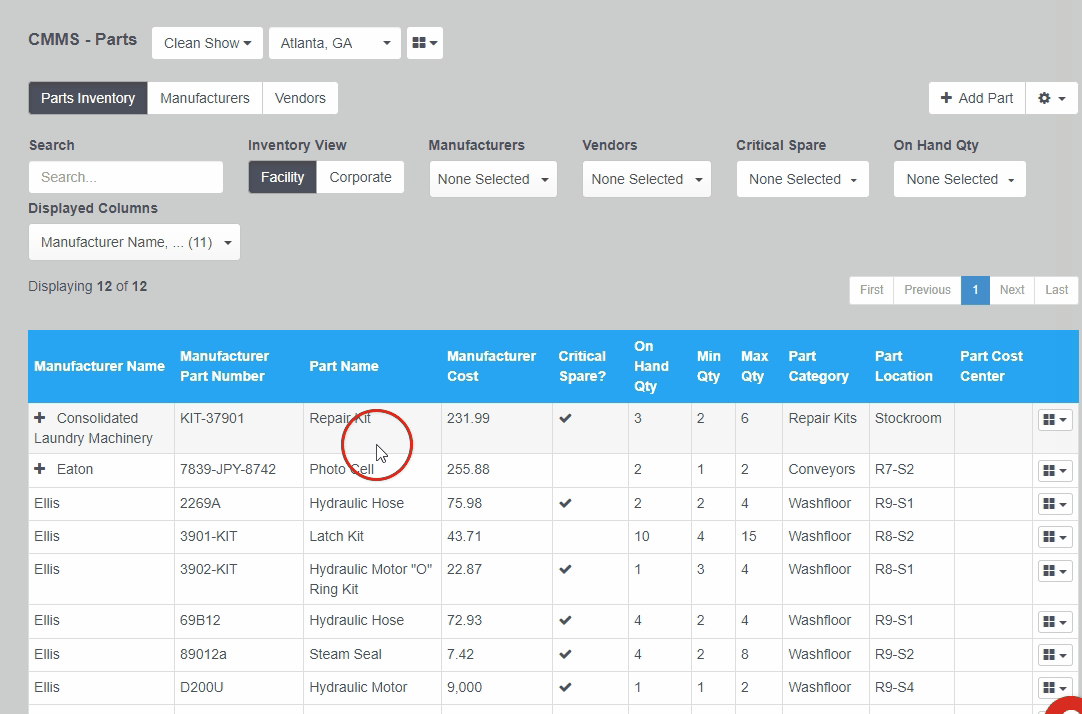Click the Hydraulic Motor "O" Ring Kit name
The width and height of the screenshot is (1082, 714).
point(371,579)
